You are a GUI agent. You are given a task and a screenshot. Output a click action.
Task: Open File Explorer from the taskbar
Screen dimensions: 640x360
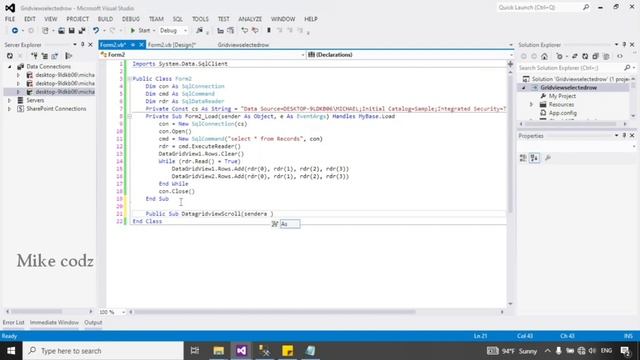click(x=218, y=351)
